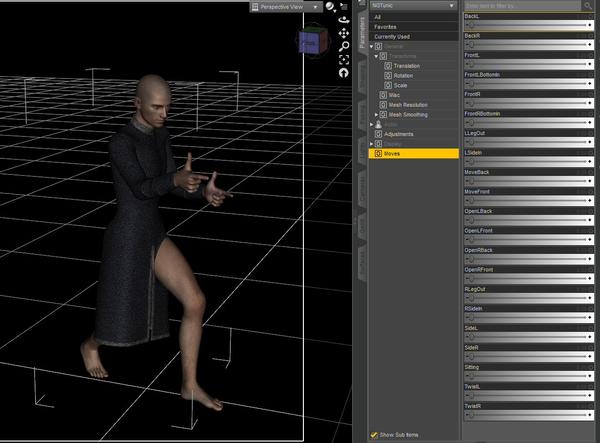The image size is (600, 443).
Task: Select the Currently Used filter row
Action: pos(414,37)
